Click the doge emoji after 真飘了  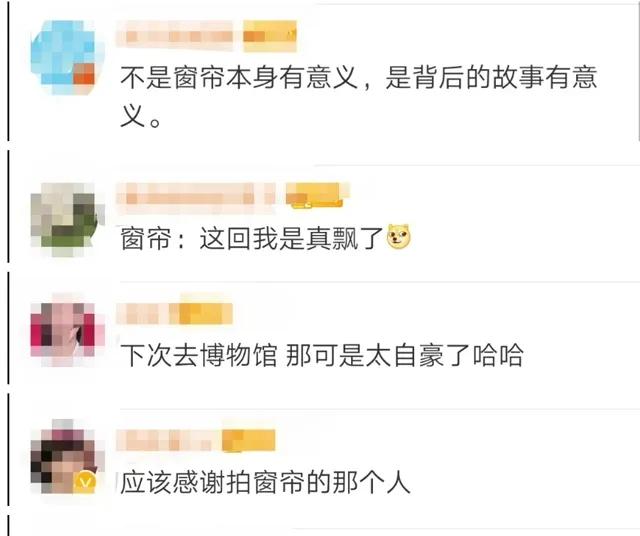click(399, 237)
